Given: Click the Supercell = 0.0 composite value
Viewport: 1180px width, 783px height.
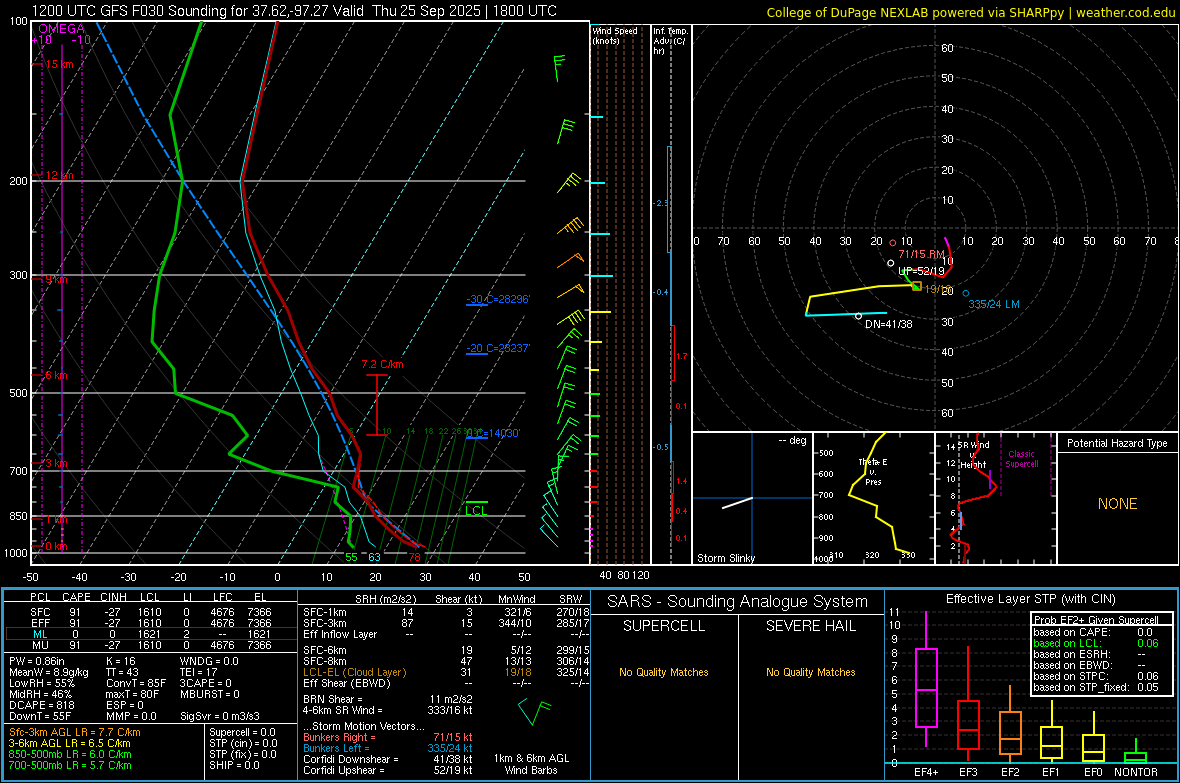Looking at the screenshot, I should 242,732.
